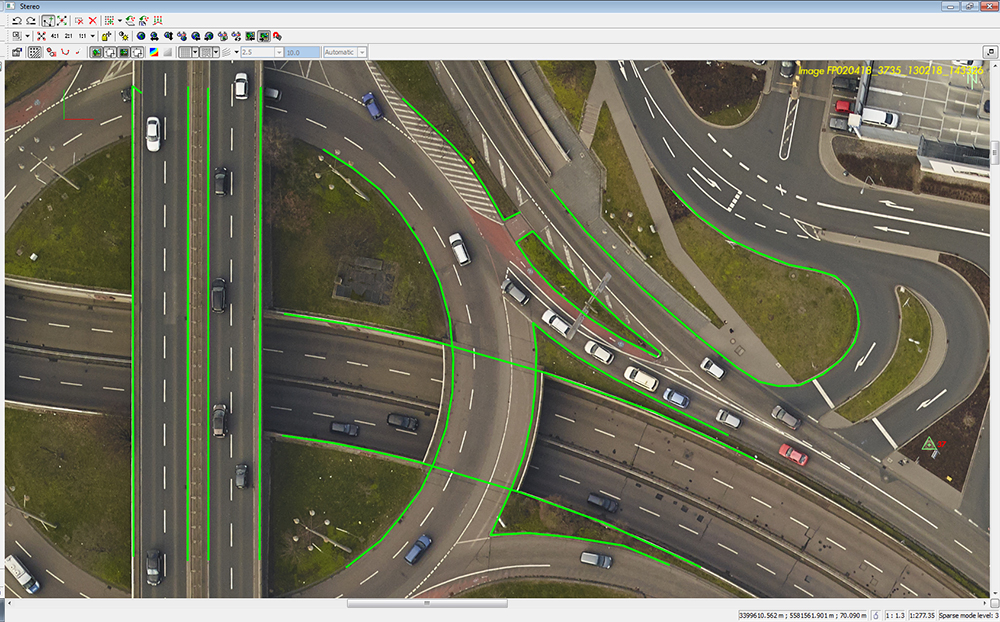Click the rainbow color gradient icon

[154, 52]
